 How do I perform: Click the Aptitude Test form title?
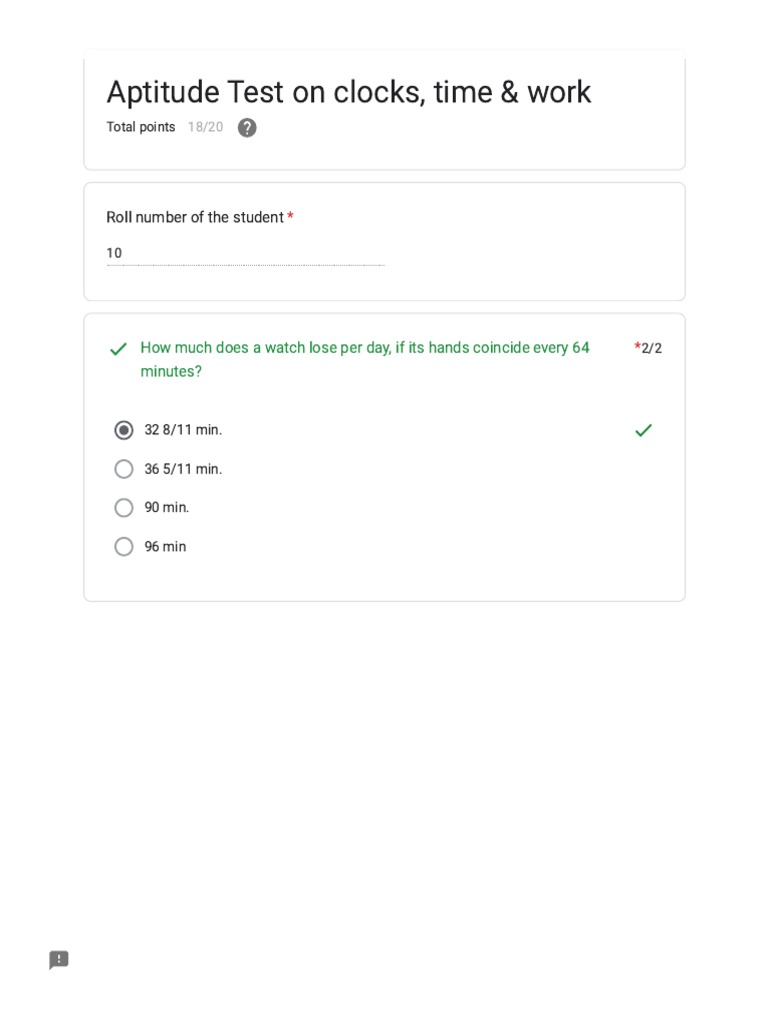tap(349, 92)
